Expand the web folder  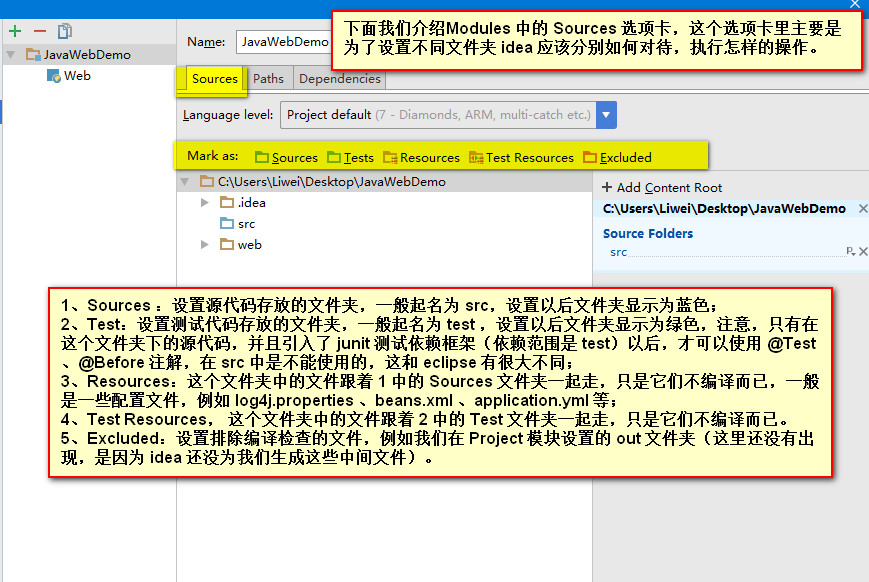click(x=205, y=244)
